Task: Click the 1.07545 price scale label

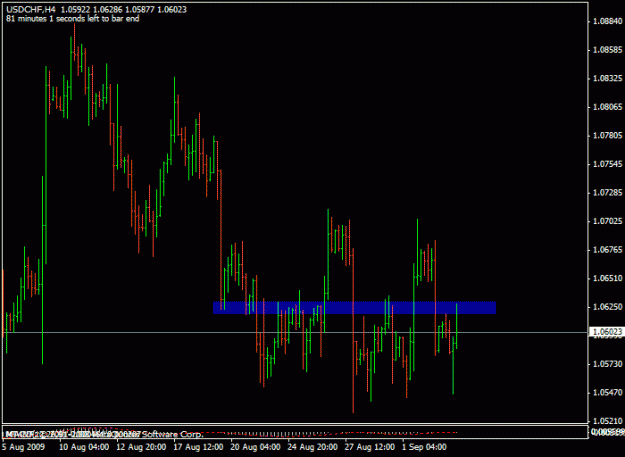Action: click(607, 164)
